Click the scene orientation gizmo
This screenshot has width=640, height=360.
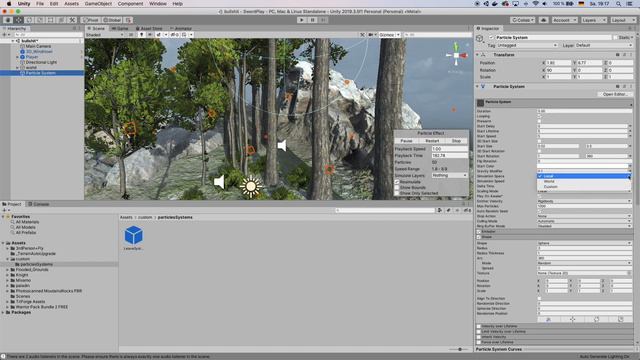(456, 55)
